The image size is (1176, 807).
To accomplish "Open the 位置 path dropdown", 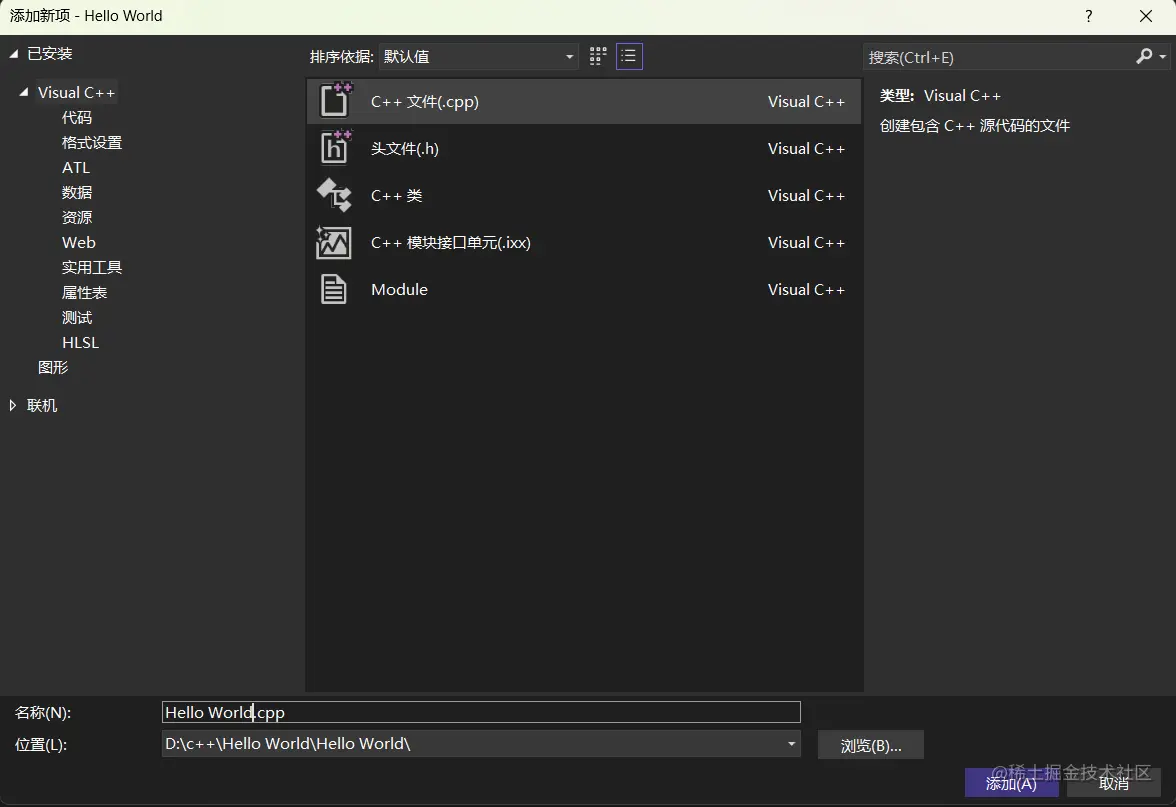I will (791, 744).
